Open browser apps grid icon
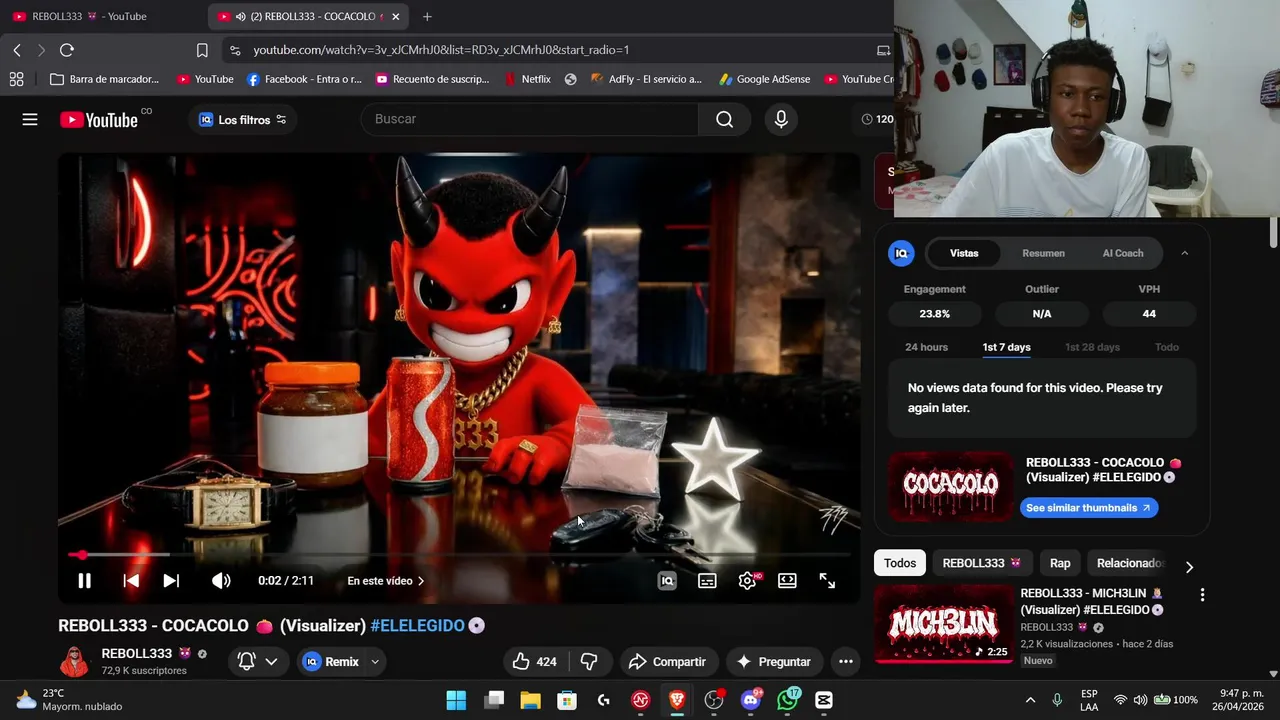This screenshot has height=720, width=1280. coord(16,79)
